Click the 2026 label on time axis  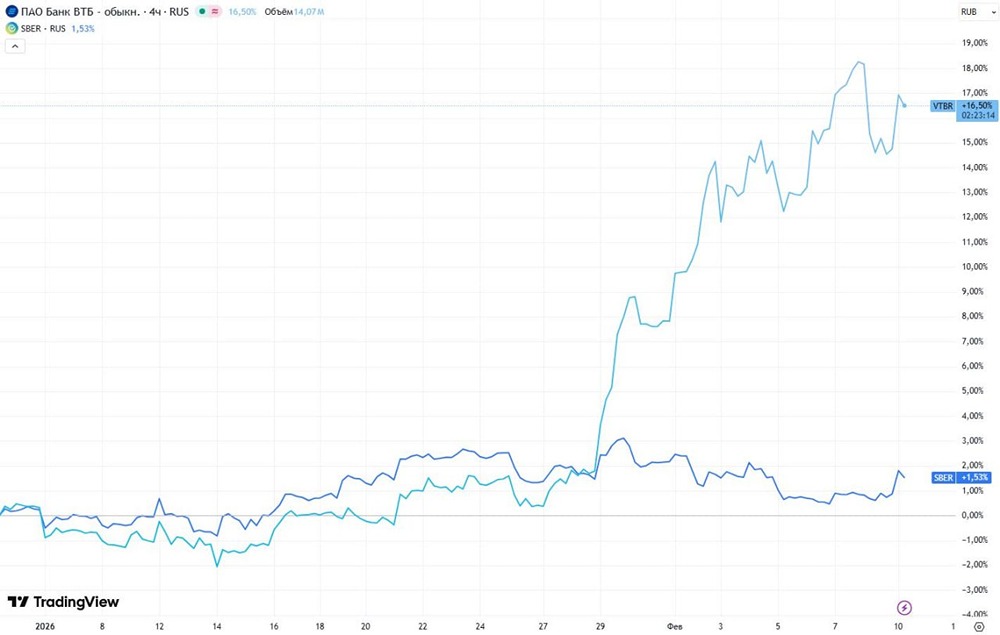click(45, 626)
